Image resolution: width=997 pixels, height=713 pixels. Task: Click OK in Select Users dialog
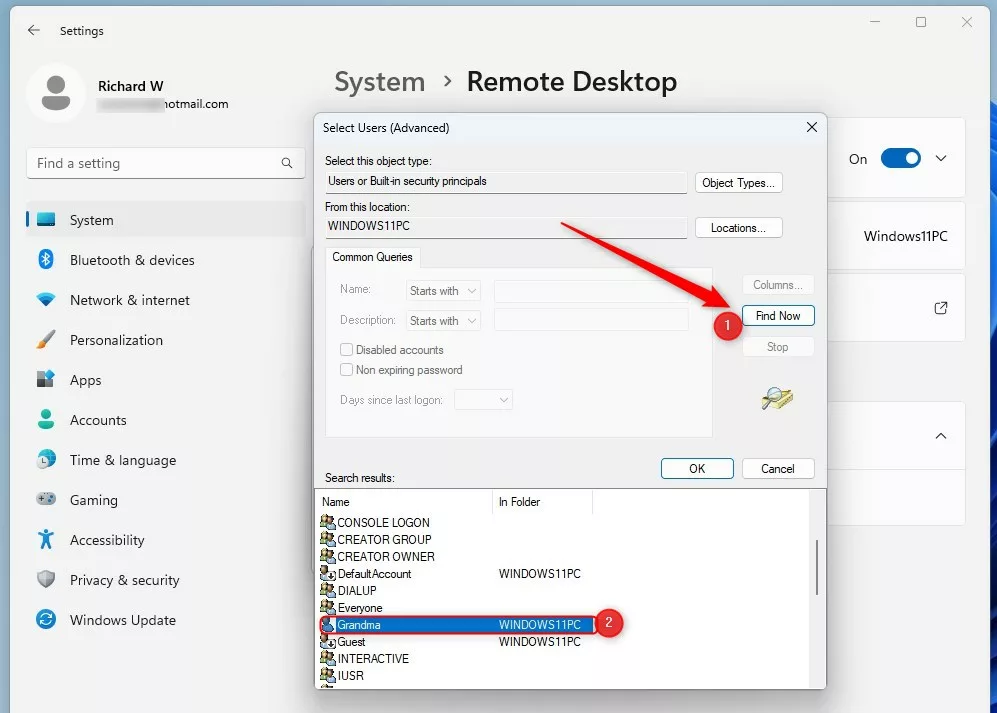[x=697, y=469]
